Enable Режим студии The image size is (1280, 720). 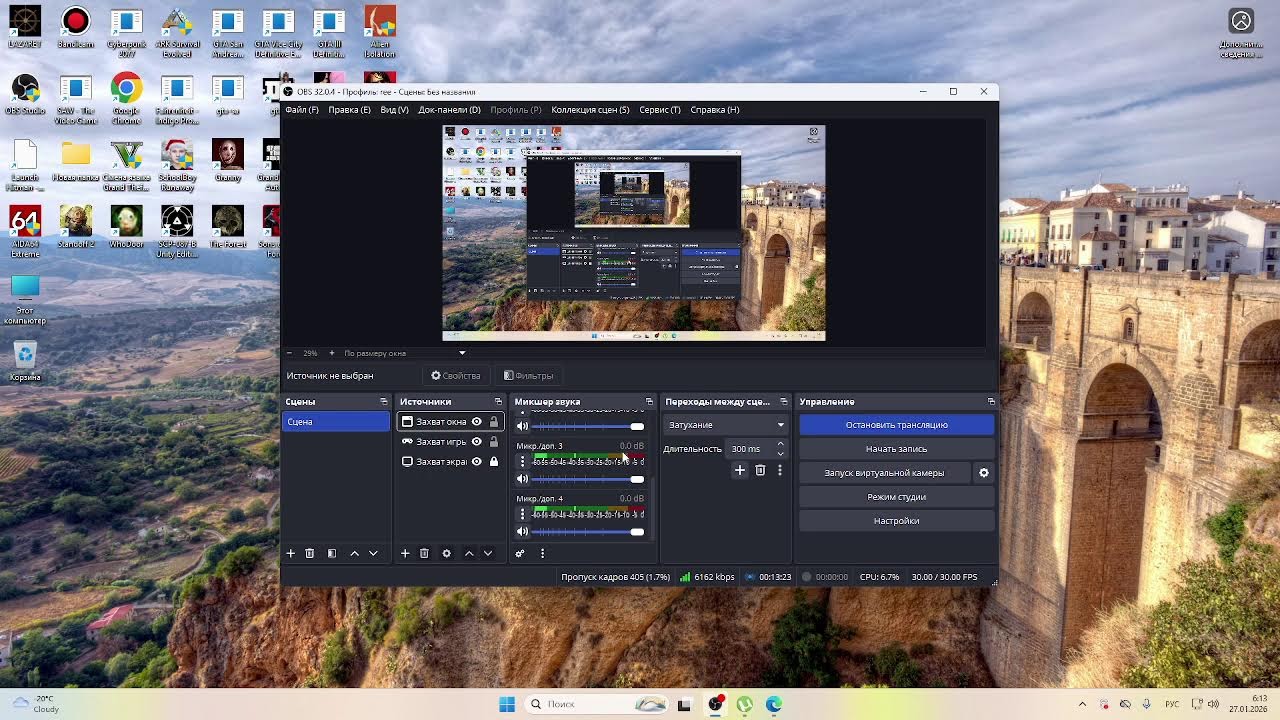pyautogui.click(x=897, y=497)
